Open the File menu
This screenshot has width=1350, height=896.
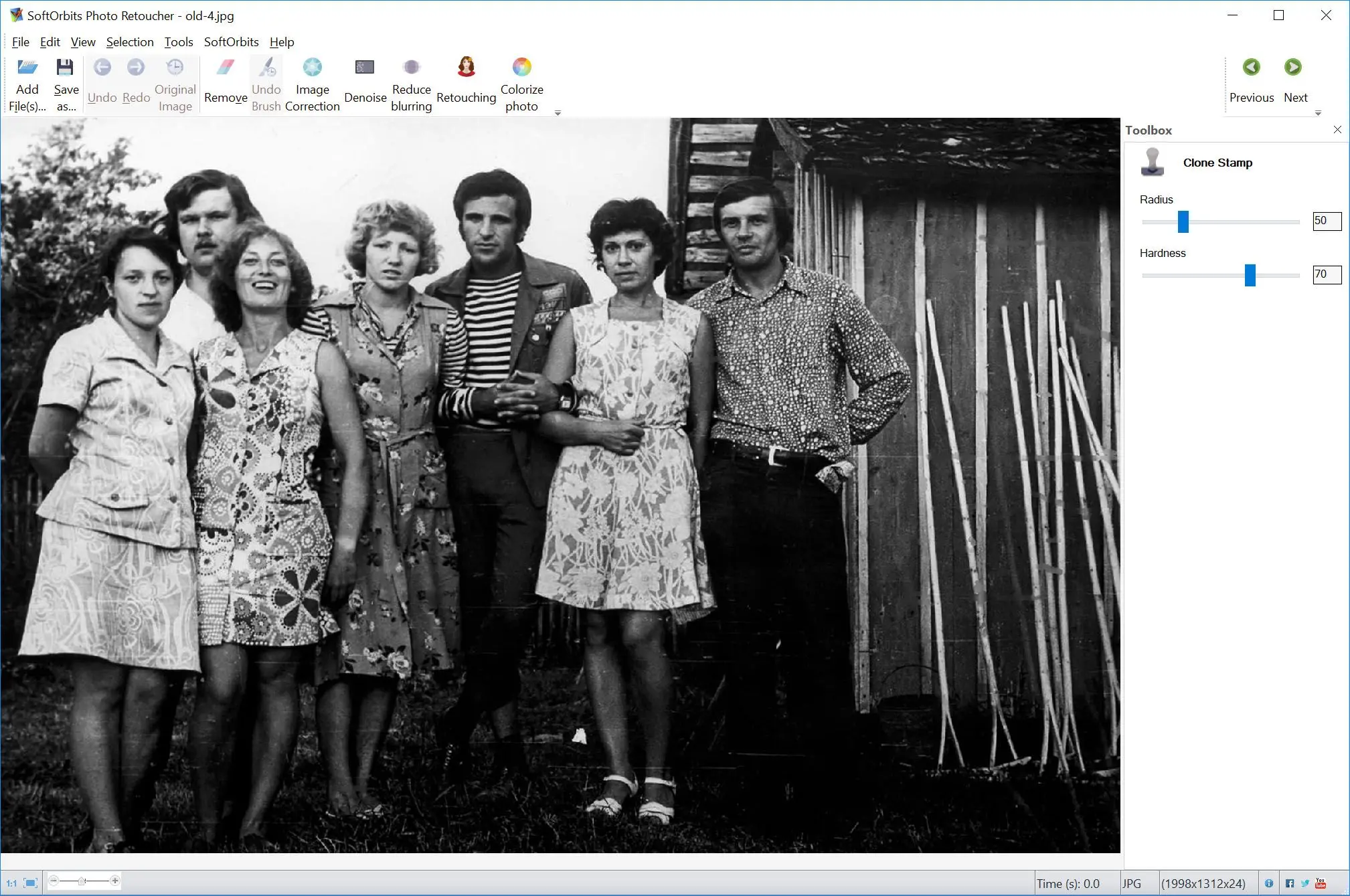(19, 42)
